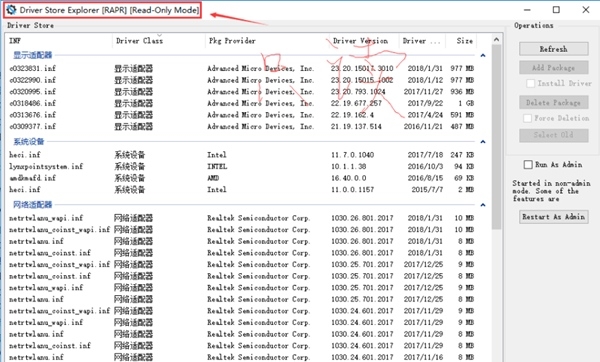Click the 系统设备 group header label
The width and height of the screenshot is (600, 362).
(29, 142)
